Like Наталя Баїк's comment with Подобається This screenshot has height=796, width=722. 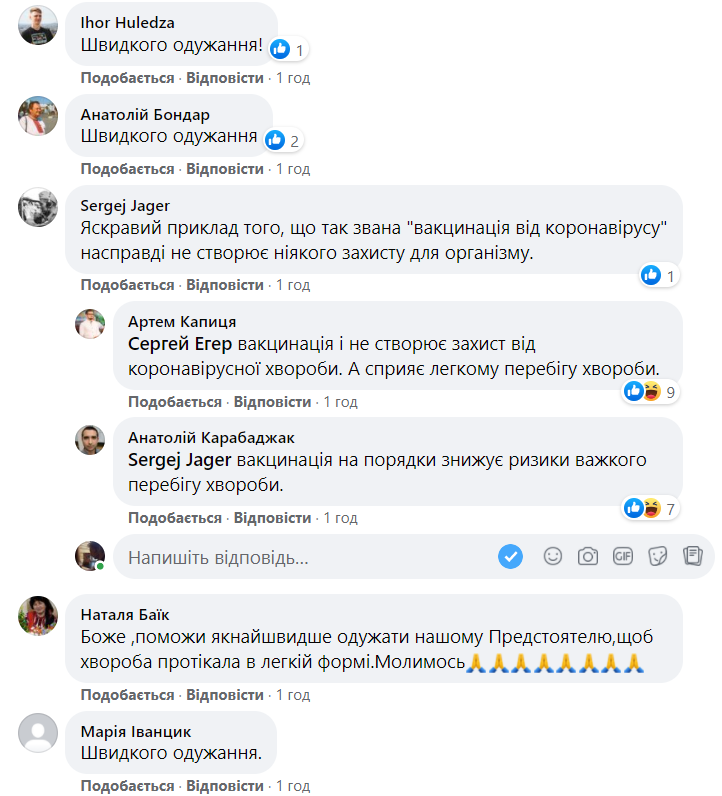click(128, 695)
